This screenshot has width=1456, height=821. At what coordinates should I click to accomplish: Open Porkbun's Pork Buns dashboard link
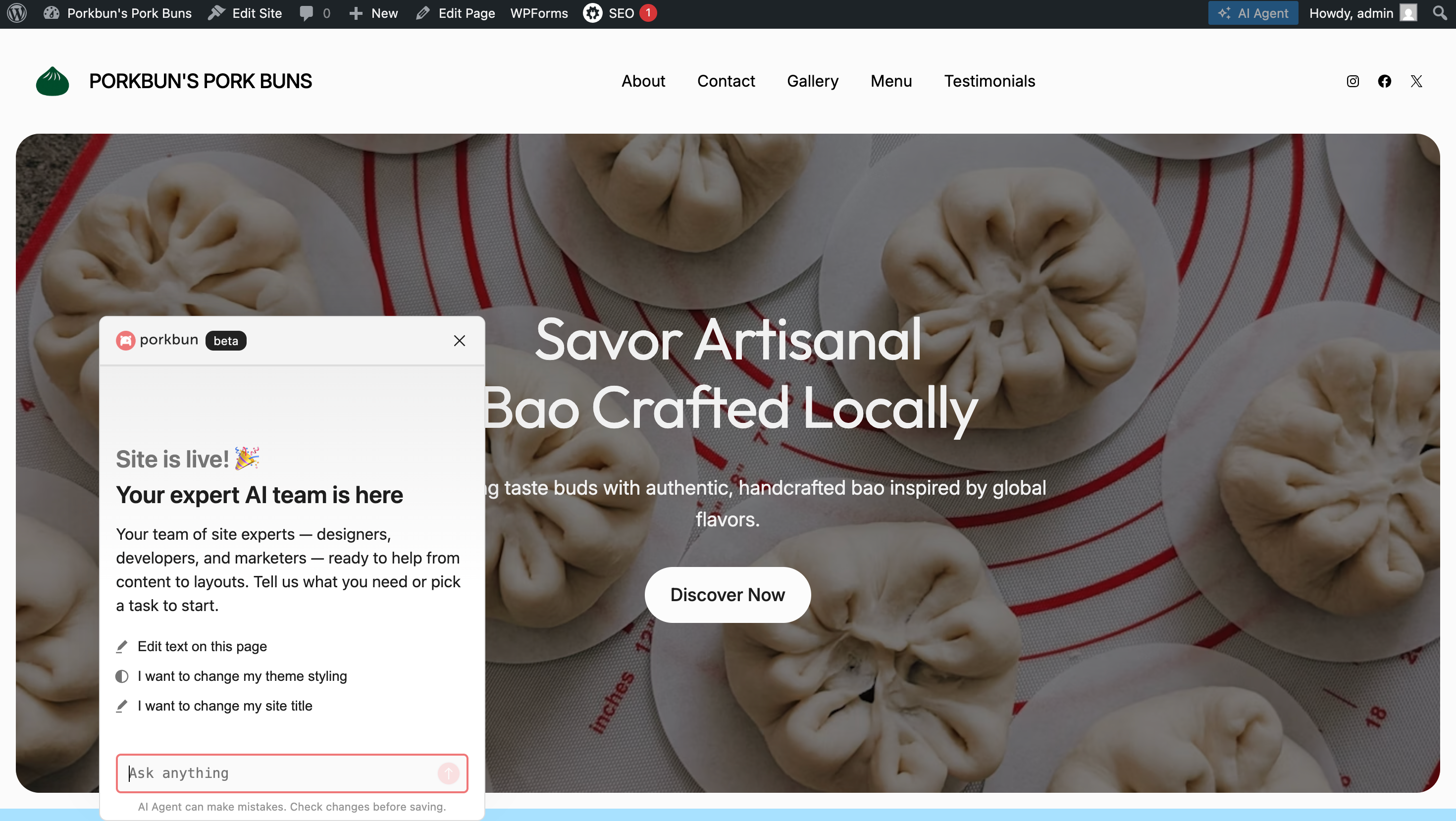click(x=117, y=13)
